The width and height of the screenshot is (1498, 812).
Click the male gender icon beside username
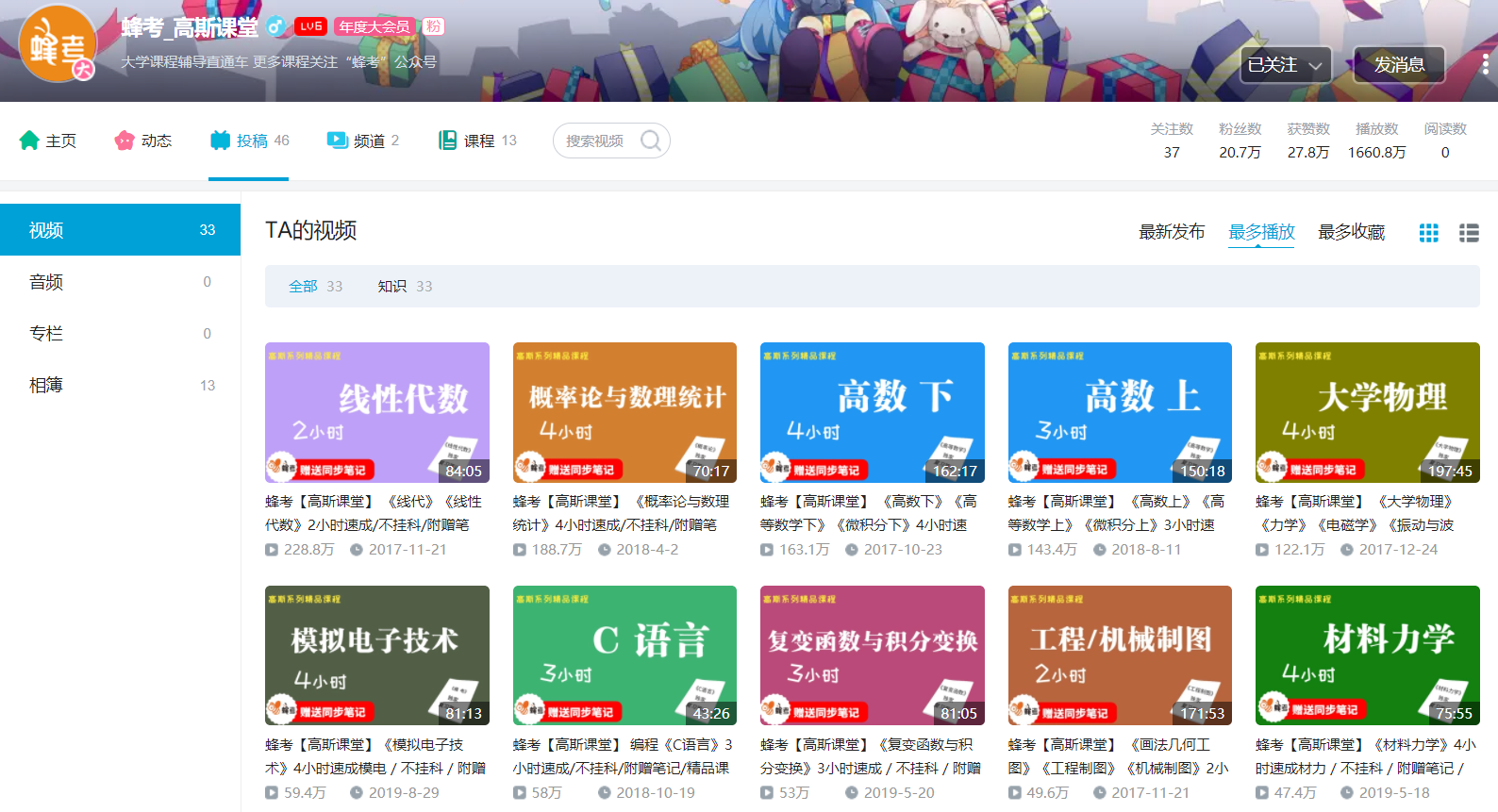276,26
